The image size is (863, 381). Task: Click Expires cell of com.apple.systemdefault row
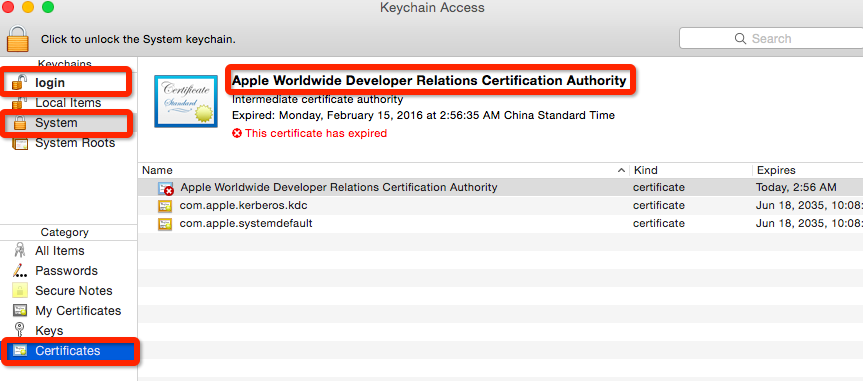[809, 224]
